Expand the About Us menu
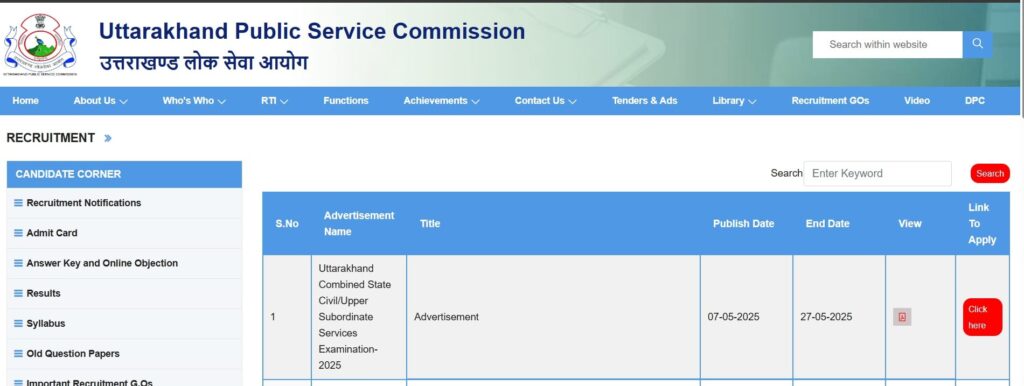 click(x=101, y=101)
